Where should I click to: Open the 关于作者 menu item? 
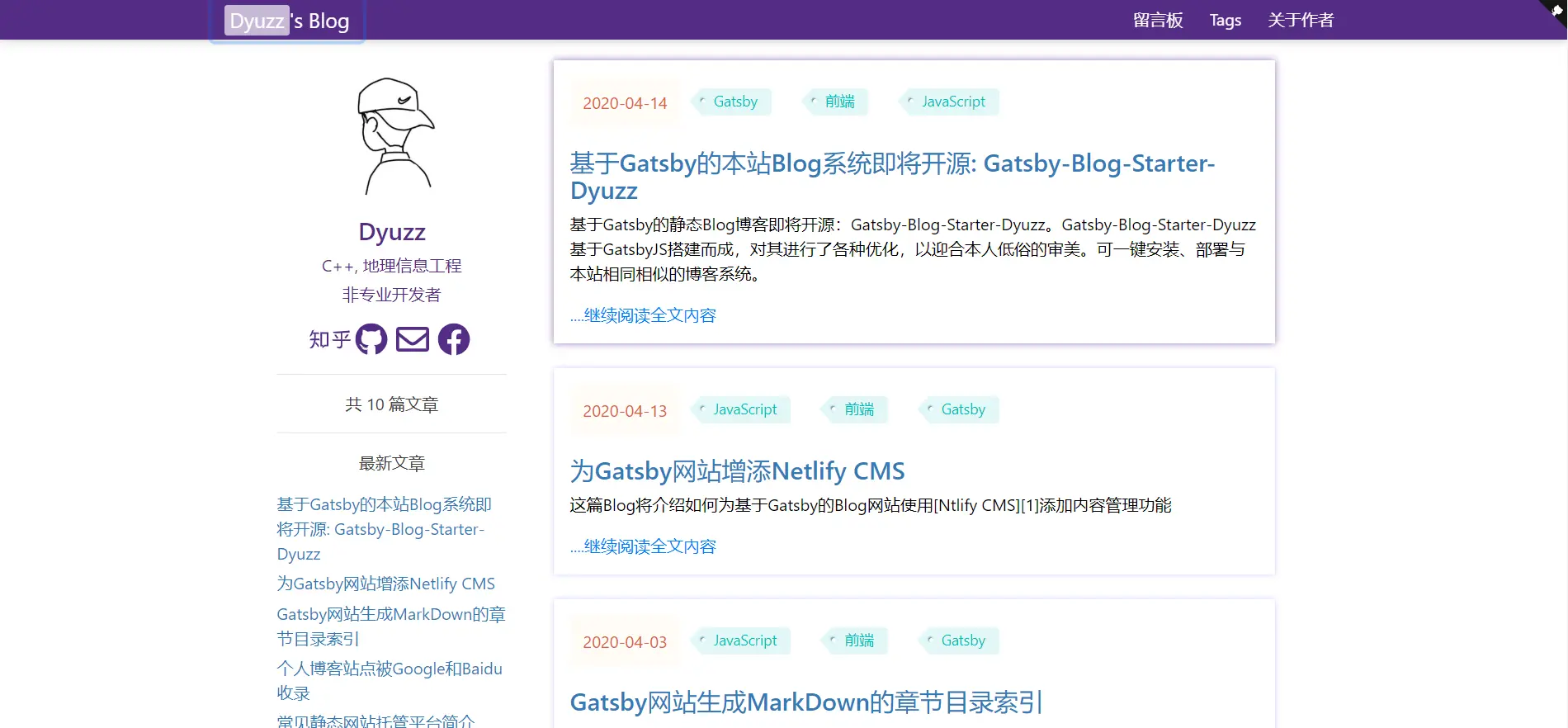click(1301, 20)
